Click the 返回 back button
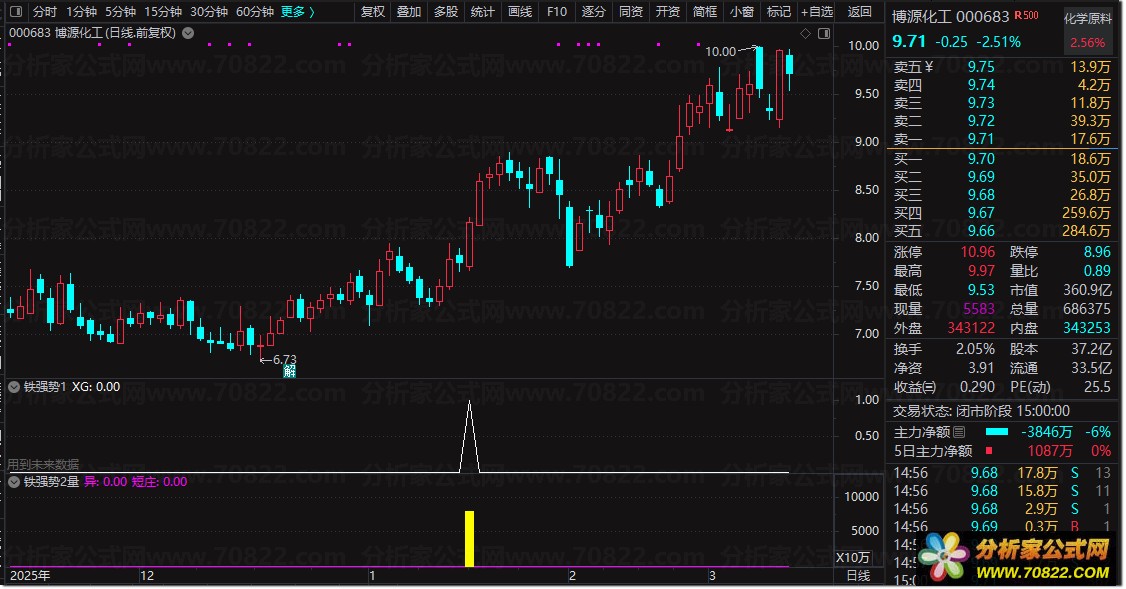 point(859,11)
